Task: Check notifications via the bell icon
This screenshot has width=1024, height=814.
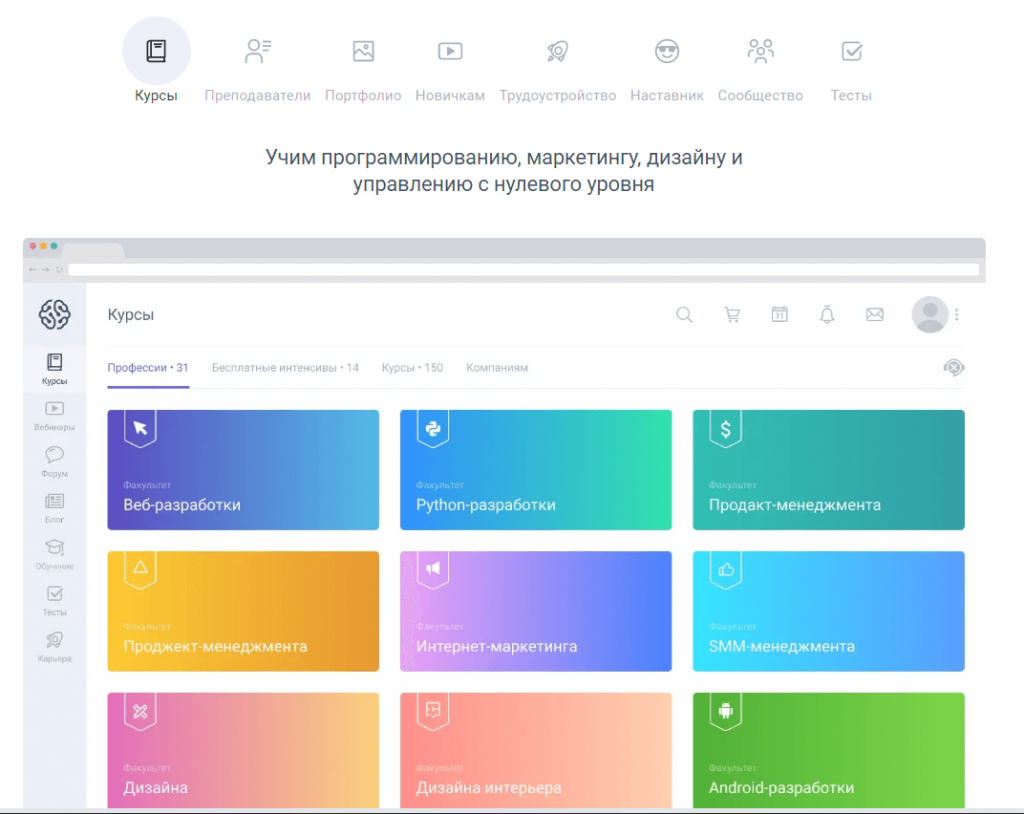Action: tap(827, 314)
